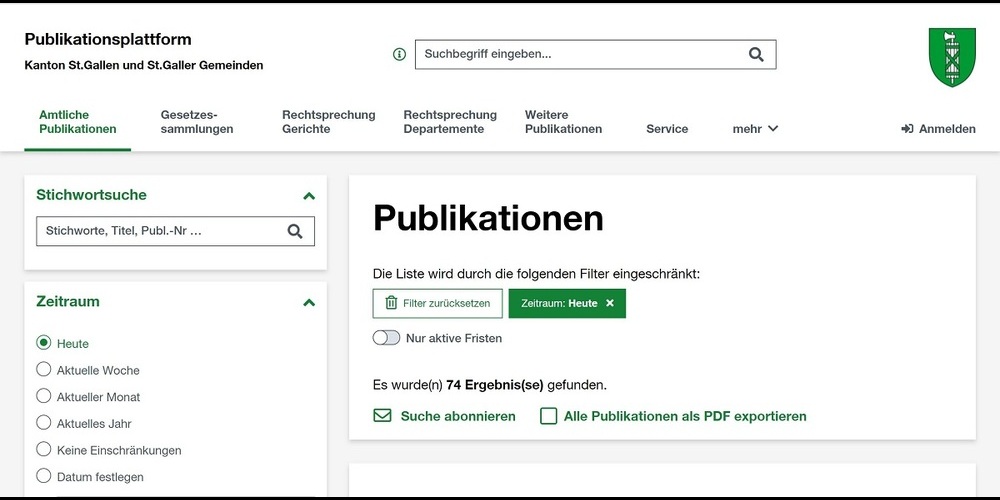
Task: Click the trash icon on Filter zurücksetzen
Action: (391, 304)
